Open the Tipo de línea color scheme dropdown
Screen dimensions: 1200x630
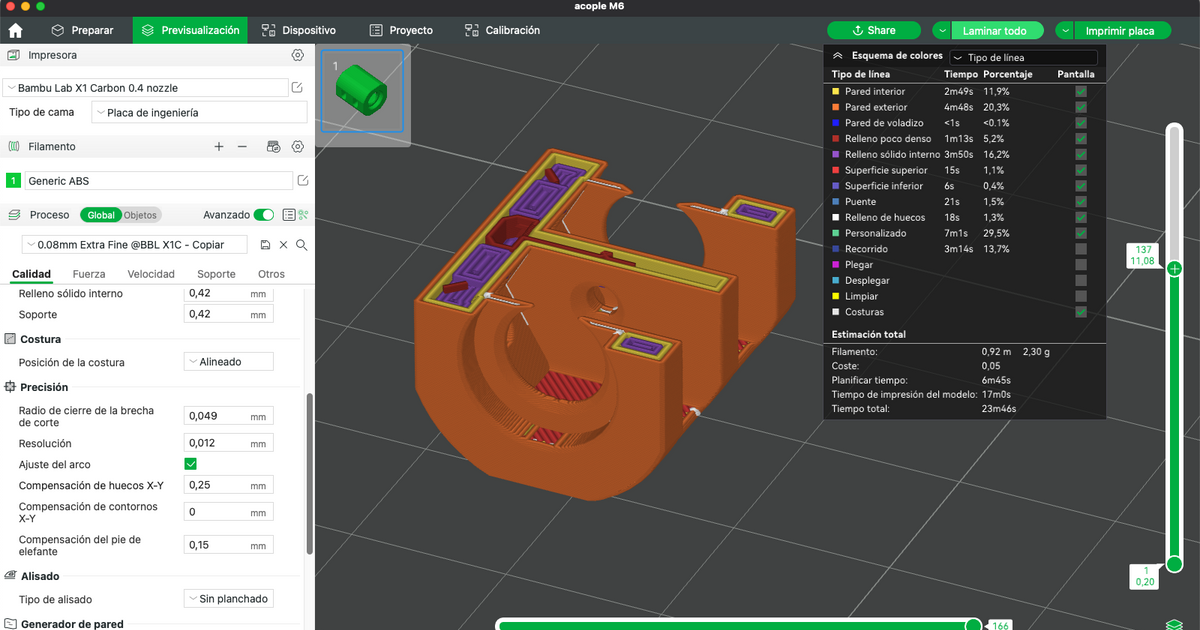(x=1022, y=58)
